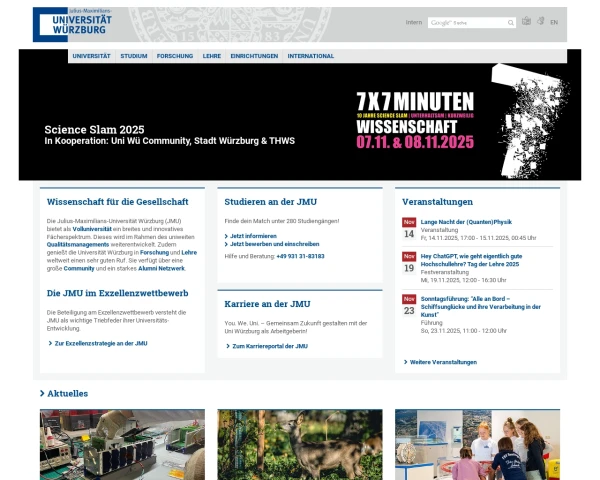Click the search magnifier icon

510,23
